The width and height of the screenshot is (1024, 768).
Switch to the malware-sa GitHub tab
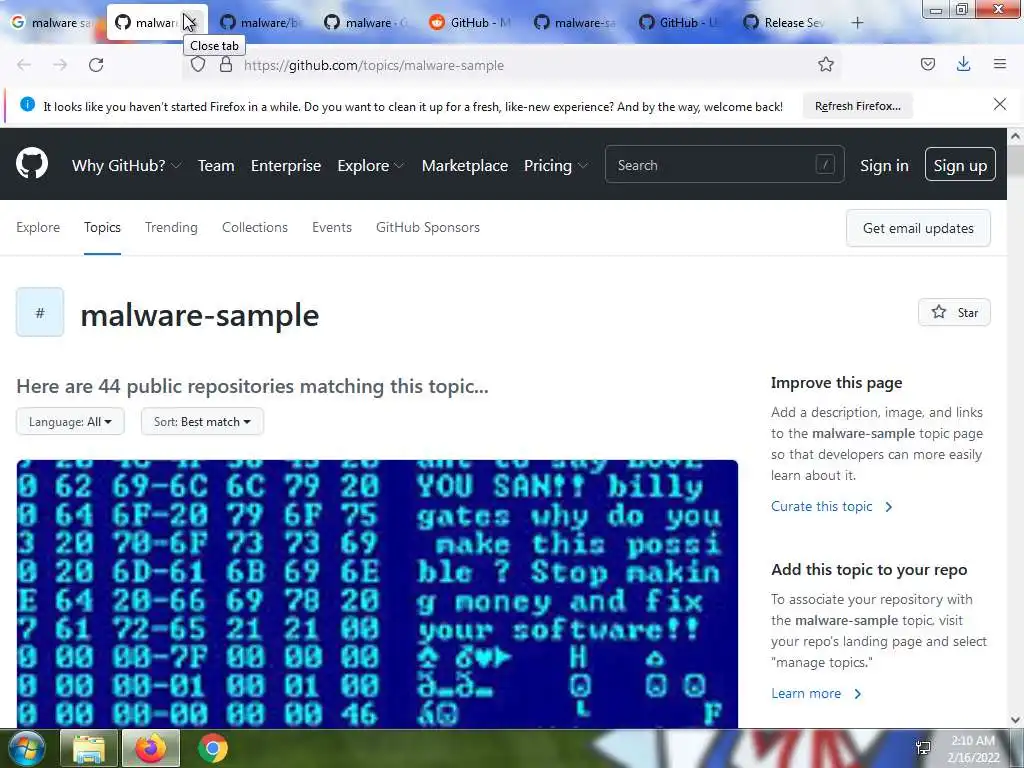tap(575, 23)
